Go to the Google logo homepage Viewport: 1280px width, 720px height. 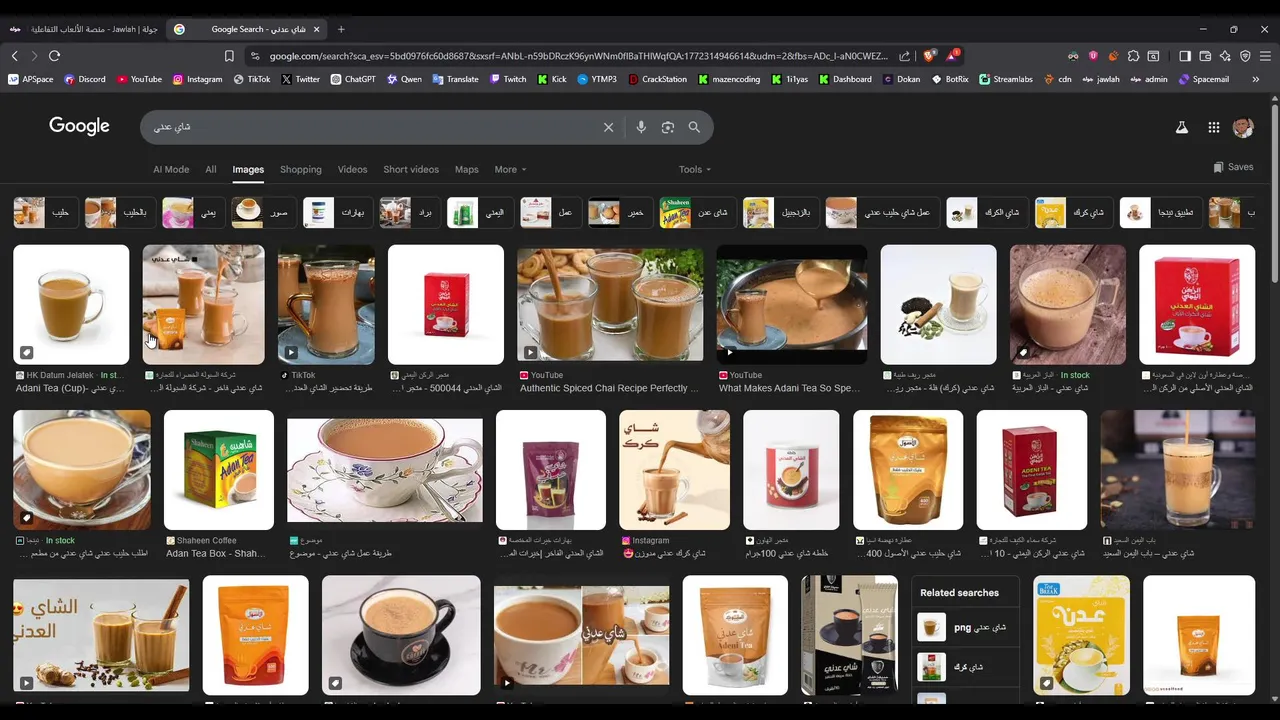pyautogui.click(x=79, y=126)
